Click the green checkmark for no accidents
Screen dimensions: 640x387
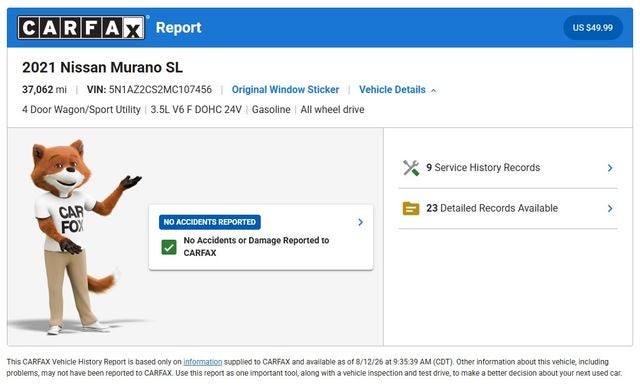point(169,247)
